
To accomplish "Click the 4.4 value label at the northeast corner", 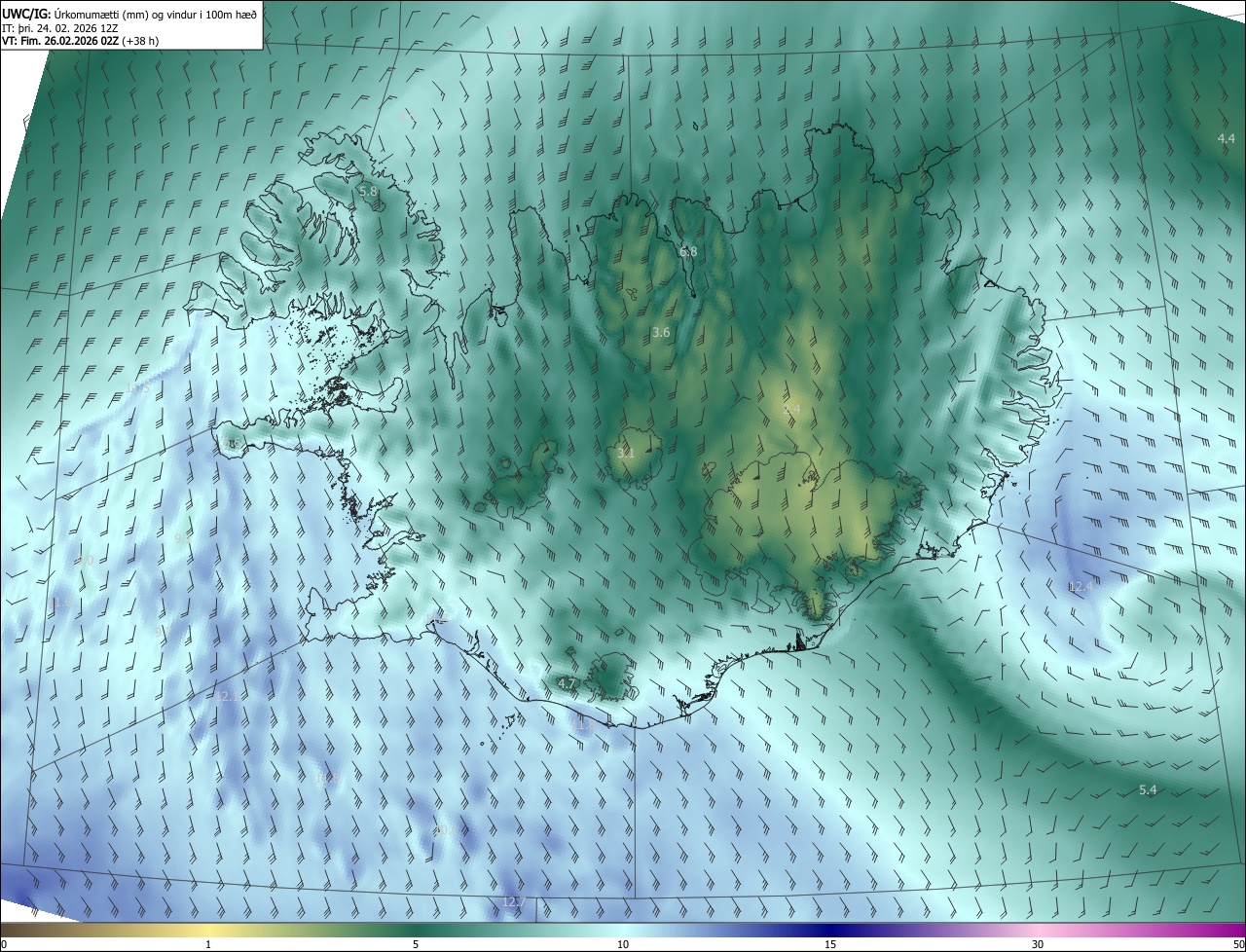I will 1227,139.
